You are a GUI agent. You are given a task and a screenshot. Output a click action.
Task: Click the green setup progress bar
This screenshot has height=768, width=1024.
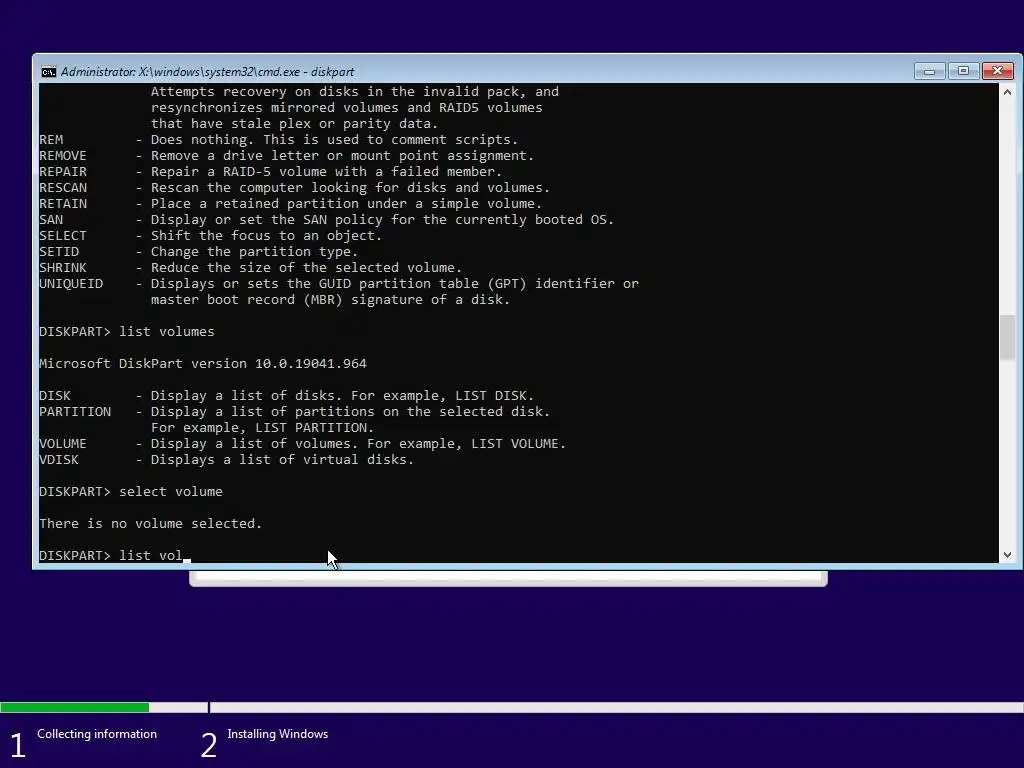pyautogui.click(x=74, y=707)
